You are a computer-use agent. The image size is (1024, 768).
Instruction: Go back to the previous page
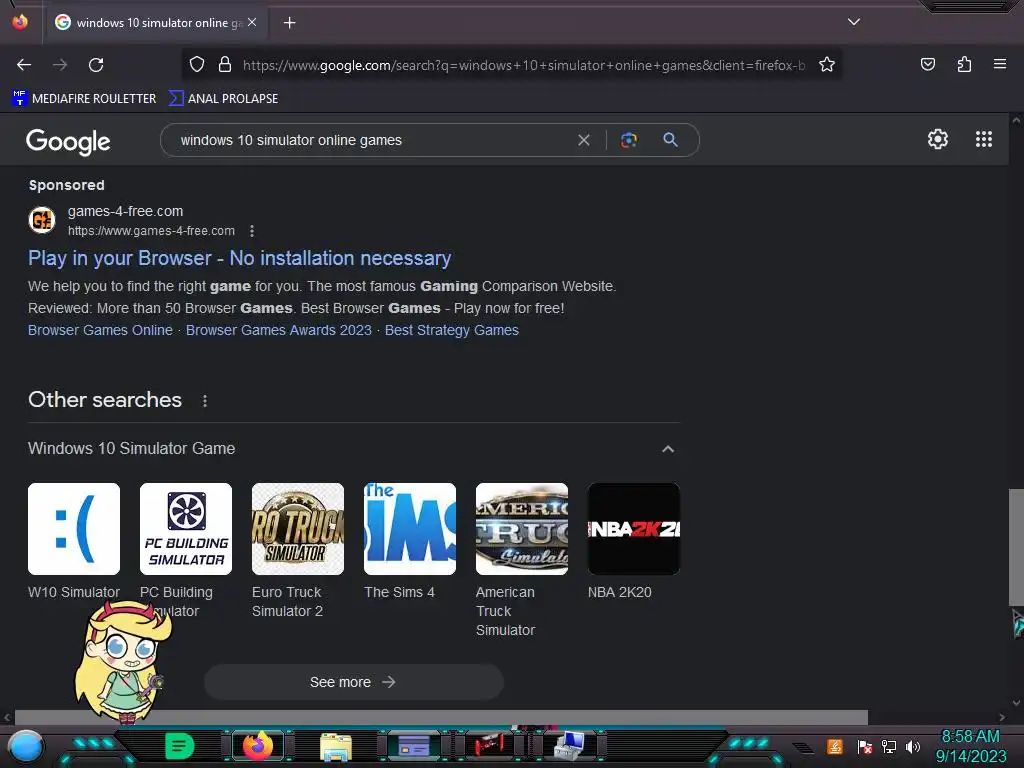tap(24, 65)
